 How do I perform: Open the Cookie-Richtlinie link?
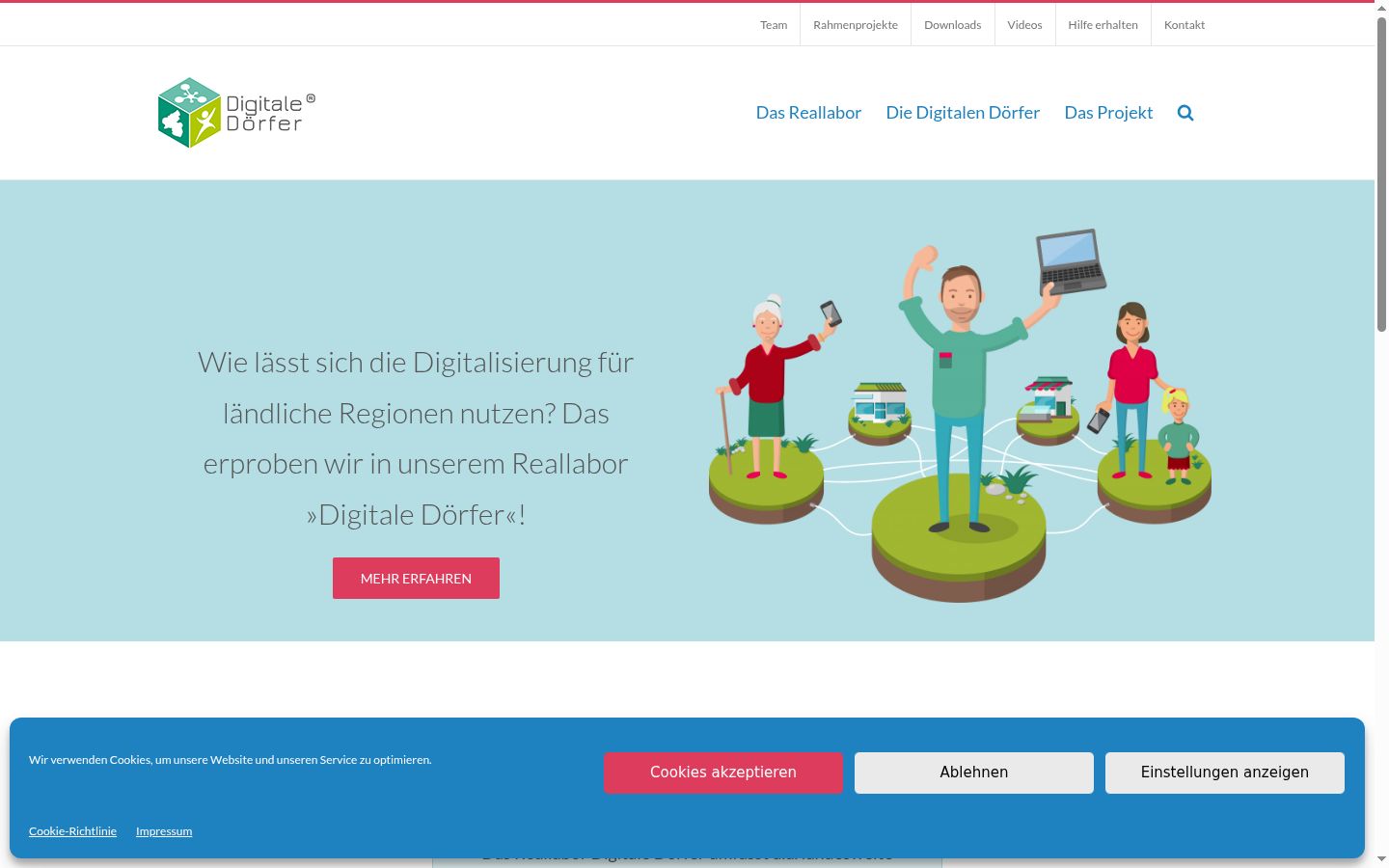pyautogui.click(x=72, y=831)
